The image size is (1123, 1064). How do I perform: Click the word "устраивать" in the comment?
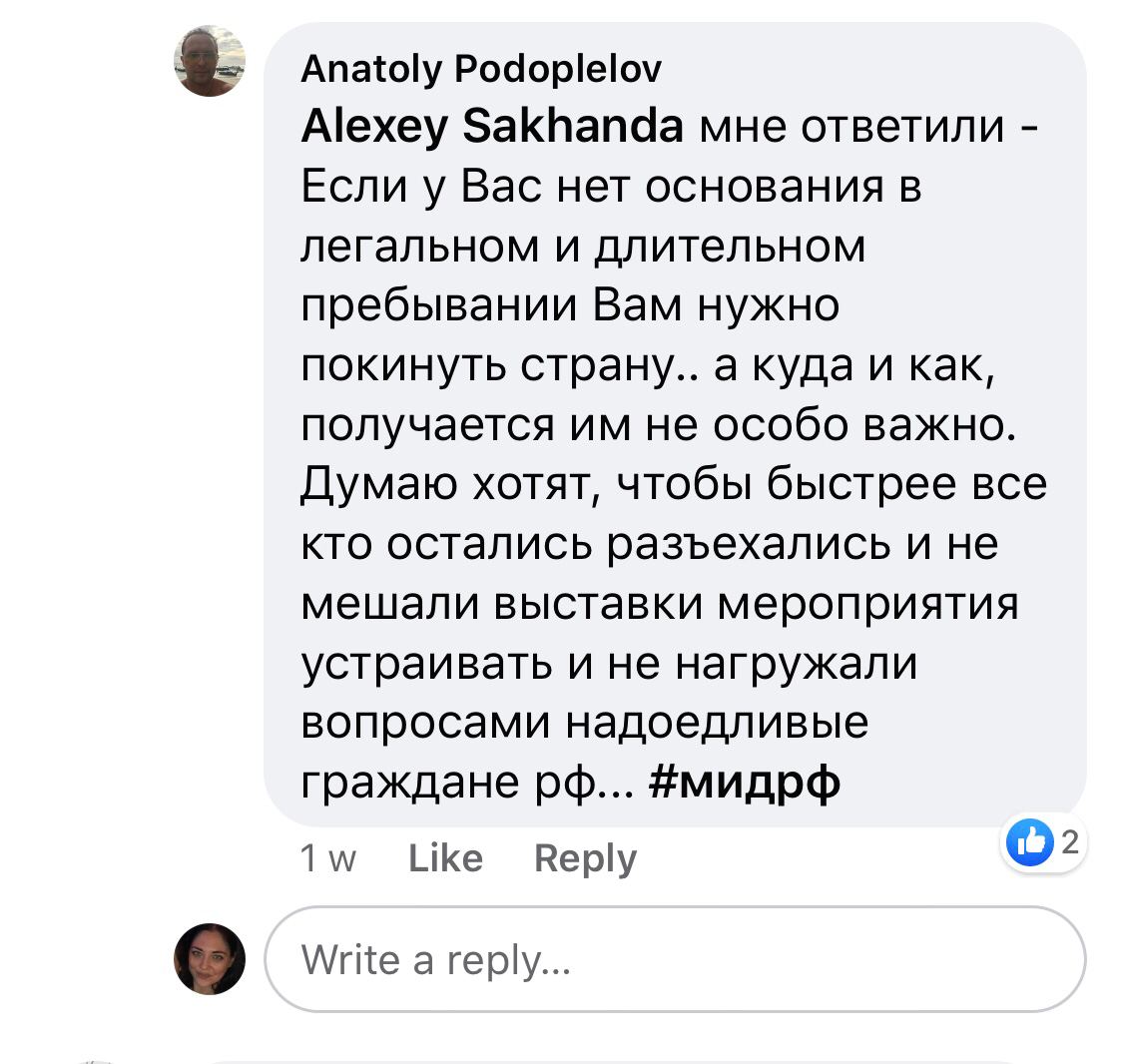[427, 664]
